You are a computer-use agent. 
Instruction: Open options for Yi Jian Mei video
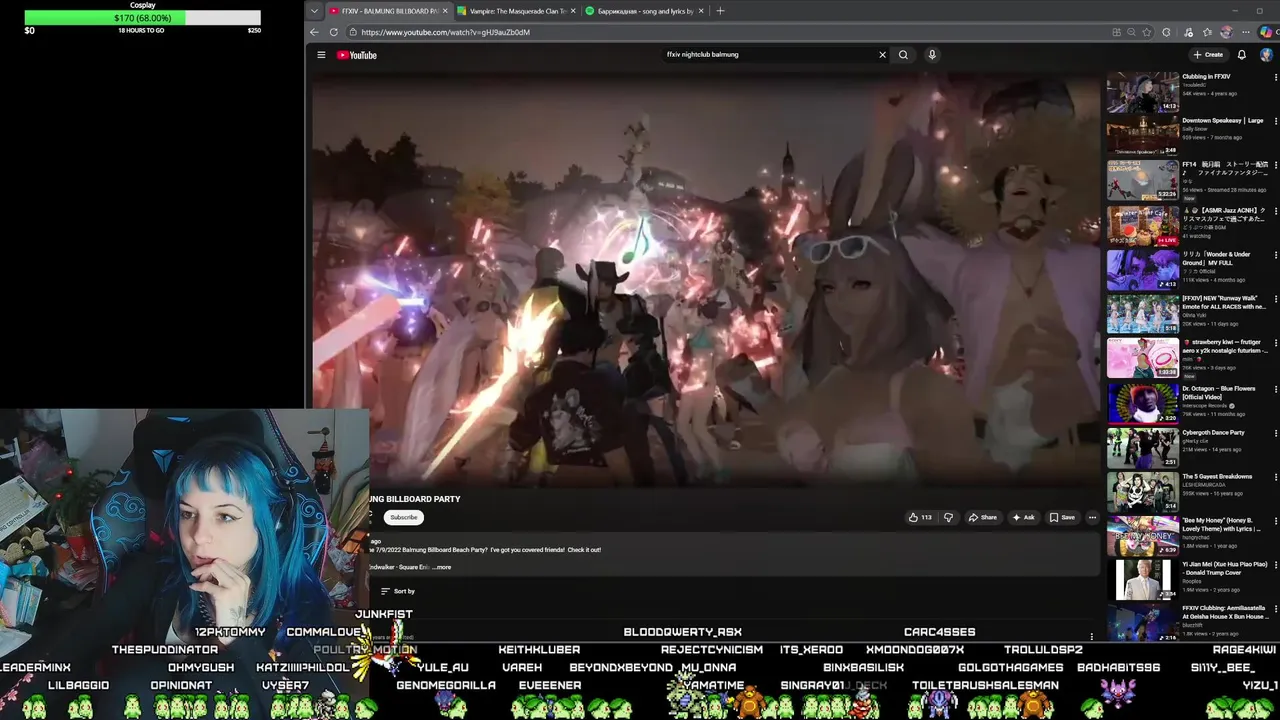pos(1275,565)
